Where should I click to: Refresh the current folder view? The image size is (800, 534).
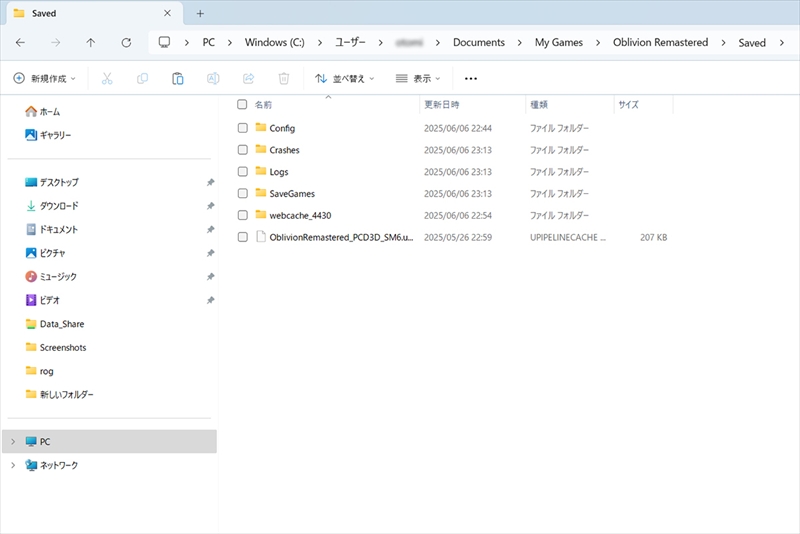[x=126, y=43]
